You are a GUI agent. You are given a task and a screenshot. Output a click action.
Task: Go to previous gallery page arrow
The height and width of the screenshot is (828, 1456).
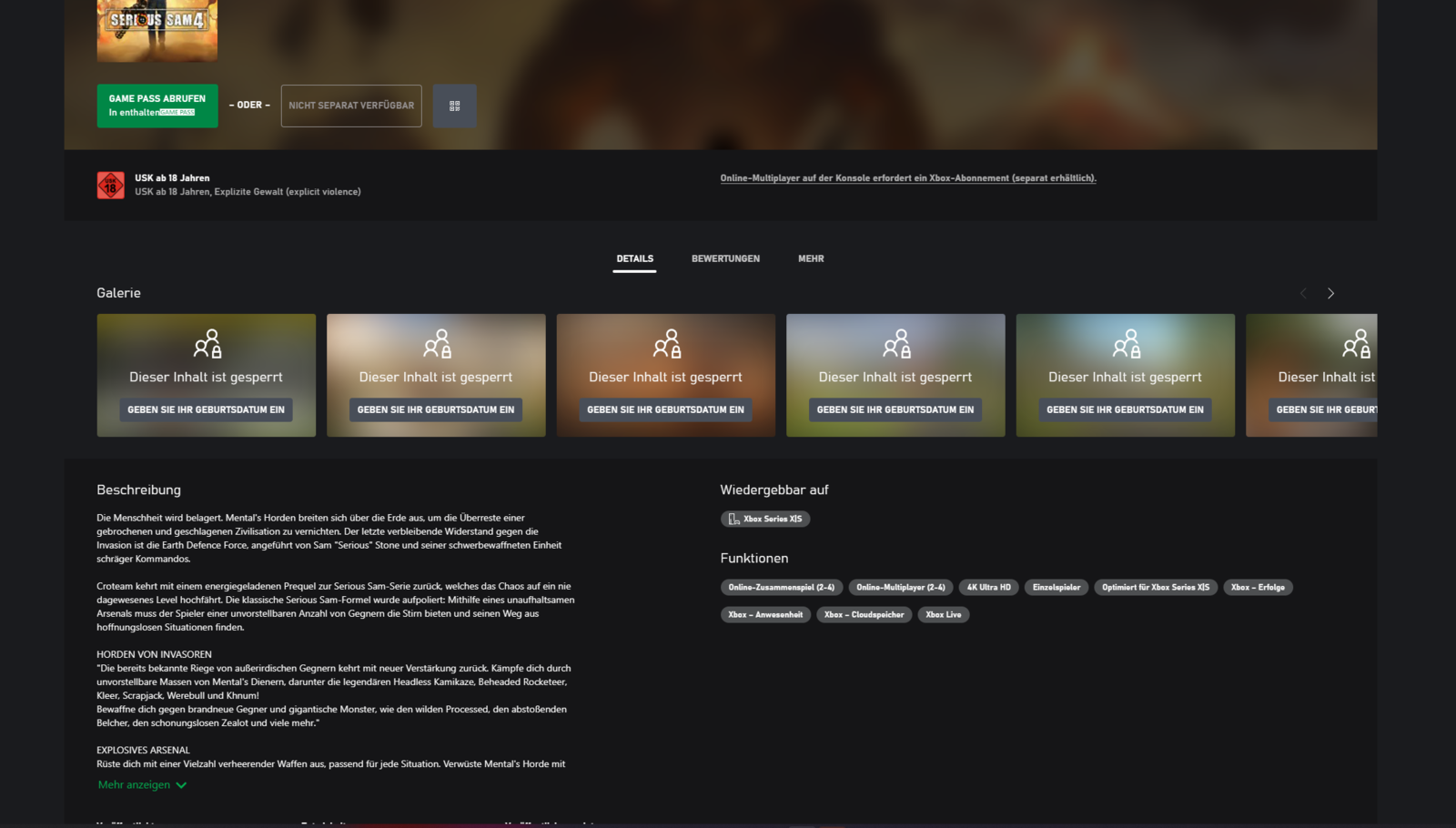(x=1303, y=293)
